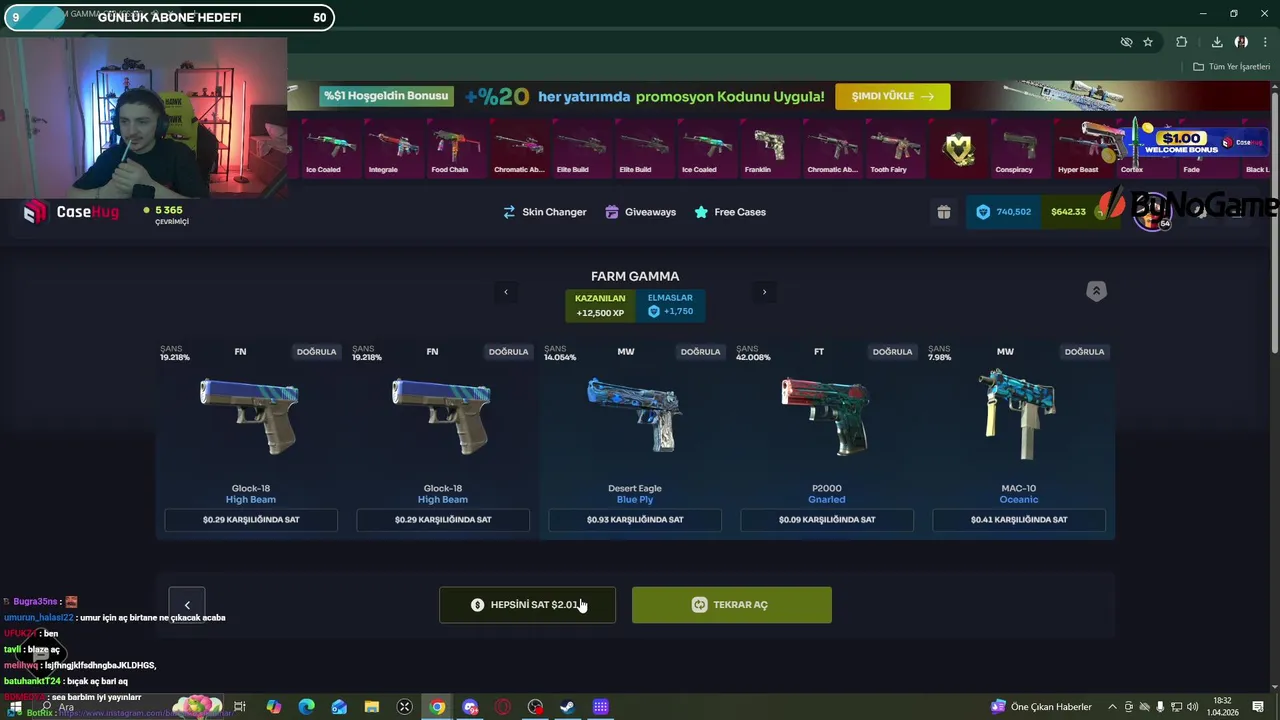
Task: Open the gift box rewards icon
Action: pyautogui.click(x=944, y=212)
